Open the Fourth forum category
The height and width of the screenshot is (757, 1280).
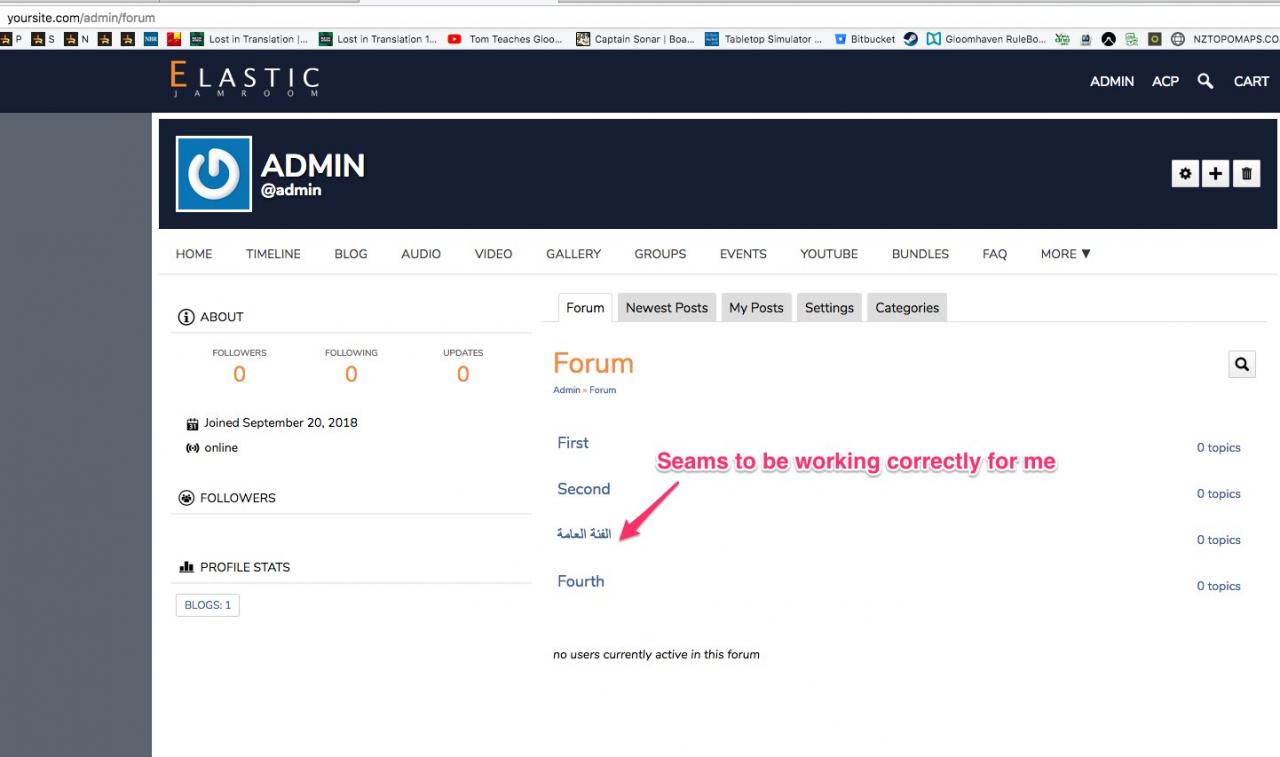point(581,581)
